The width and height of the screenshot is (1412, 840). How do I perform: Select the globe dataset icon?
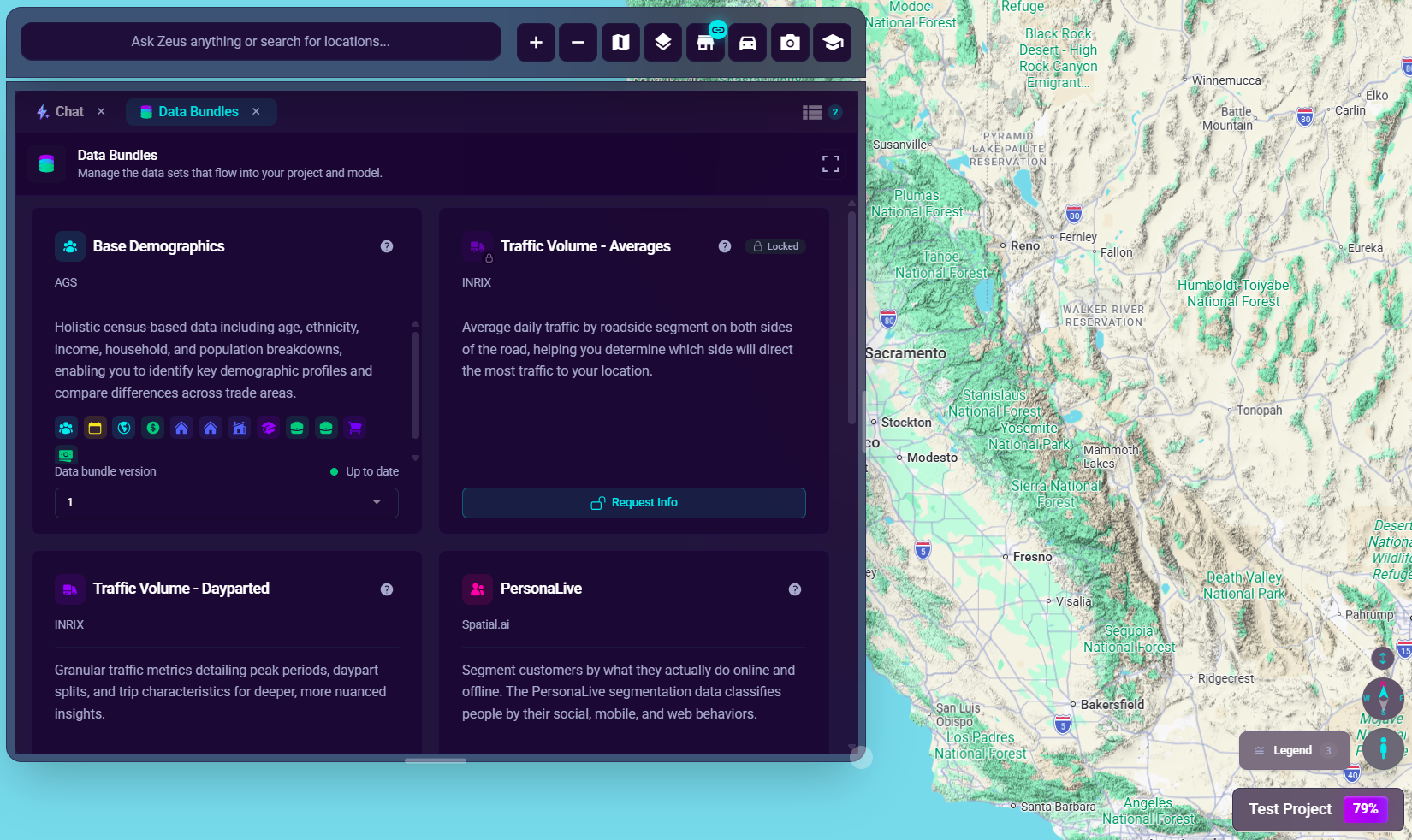point(124,428)
